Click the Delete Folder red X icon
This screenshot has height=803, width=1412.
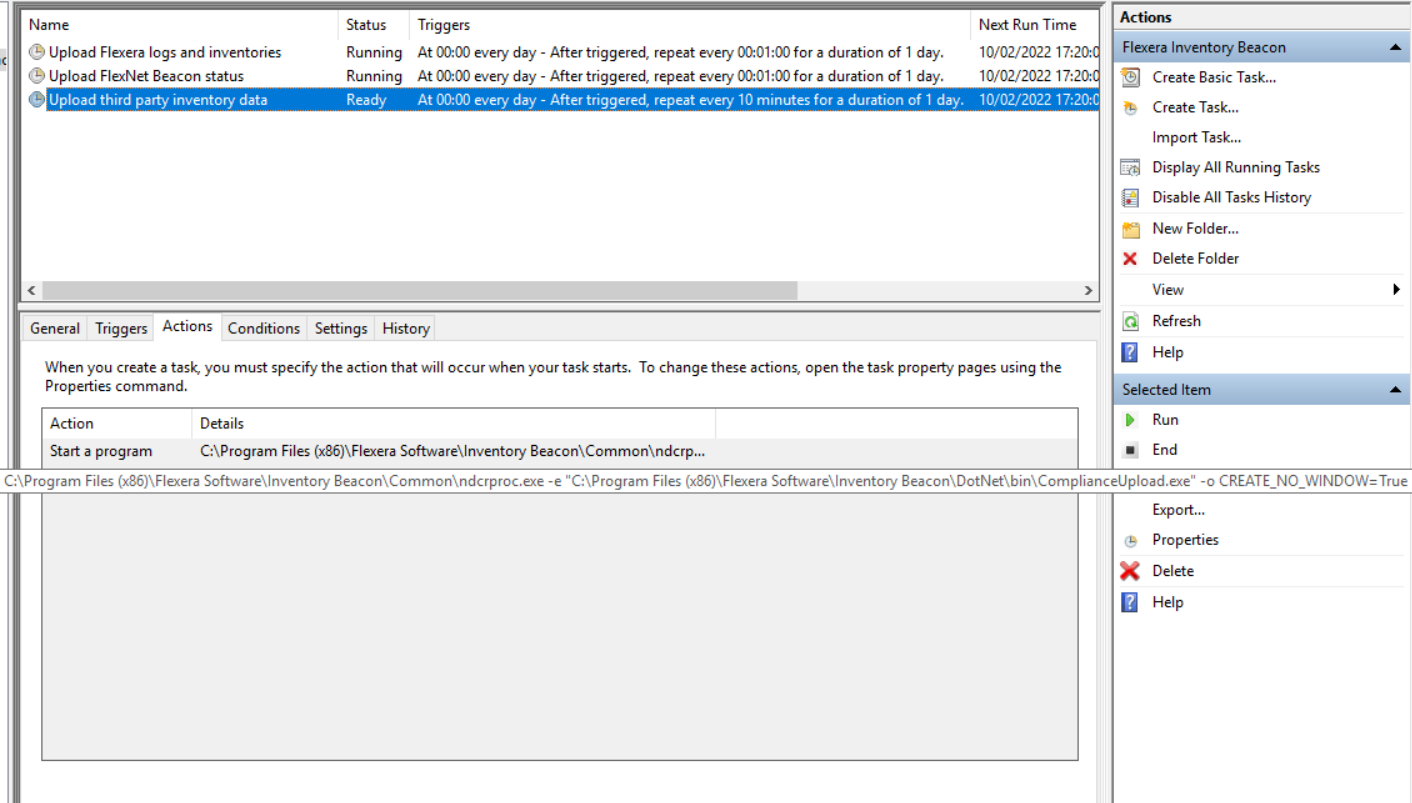coord(1130,259)
